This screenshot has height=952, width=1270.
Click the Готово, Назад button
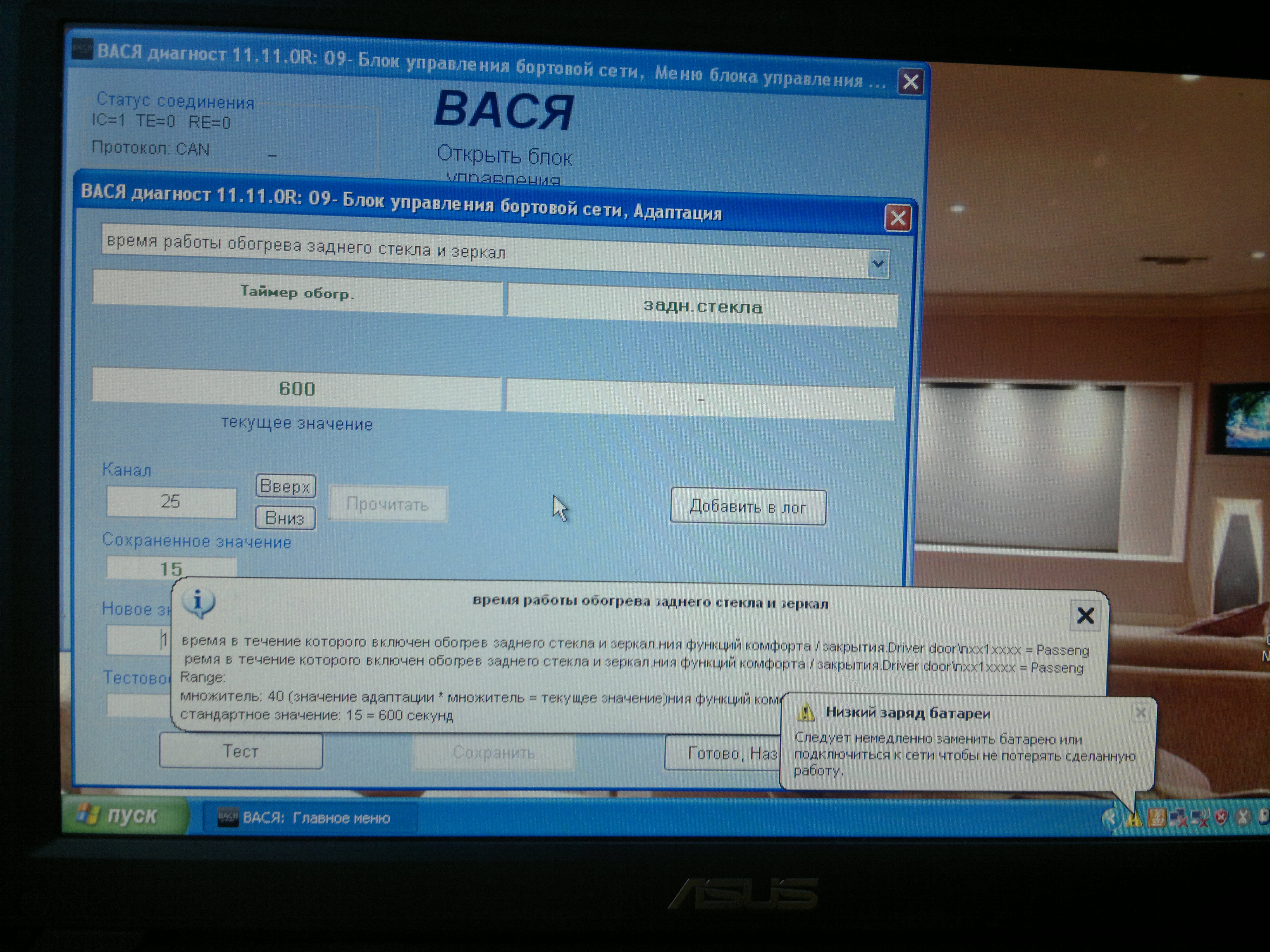723,753
